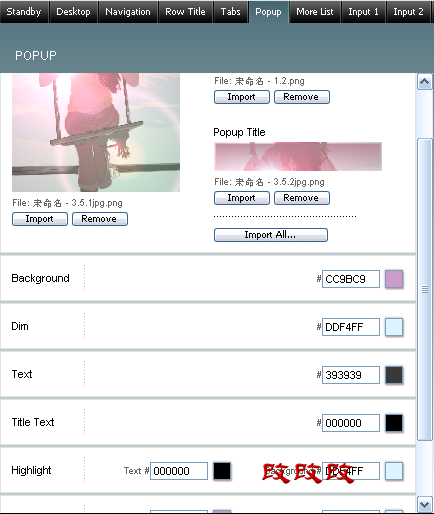Viewport: 434px width, 514px height.
Task: Open the Input 2 tab
Action: pos(408,12)
